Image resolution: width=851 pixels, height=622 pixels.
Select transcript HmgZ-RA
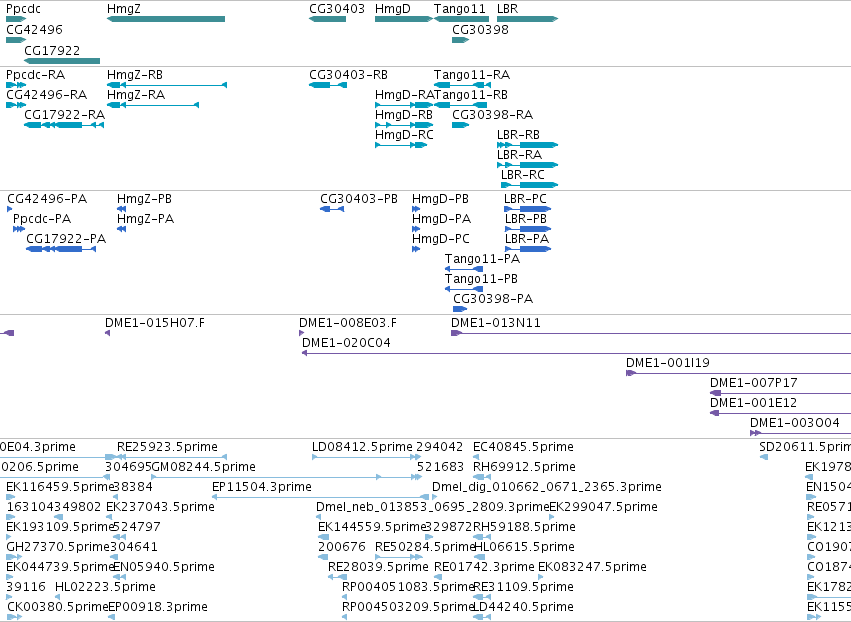[136, 95]
